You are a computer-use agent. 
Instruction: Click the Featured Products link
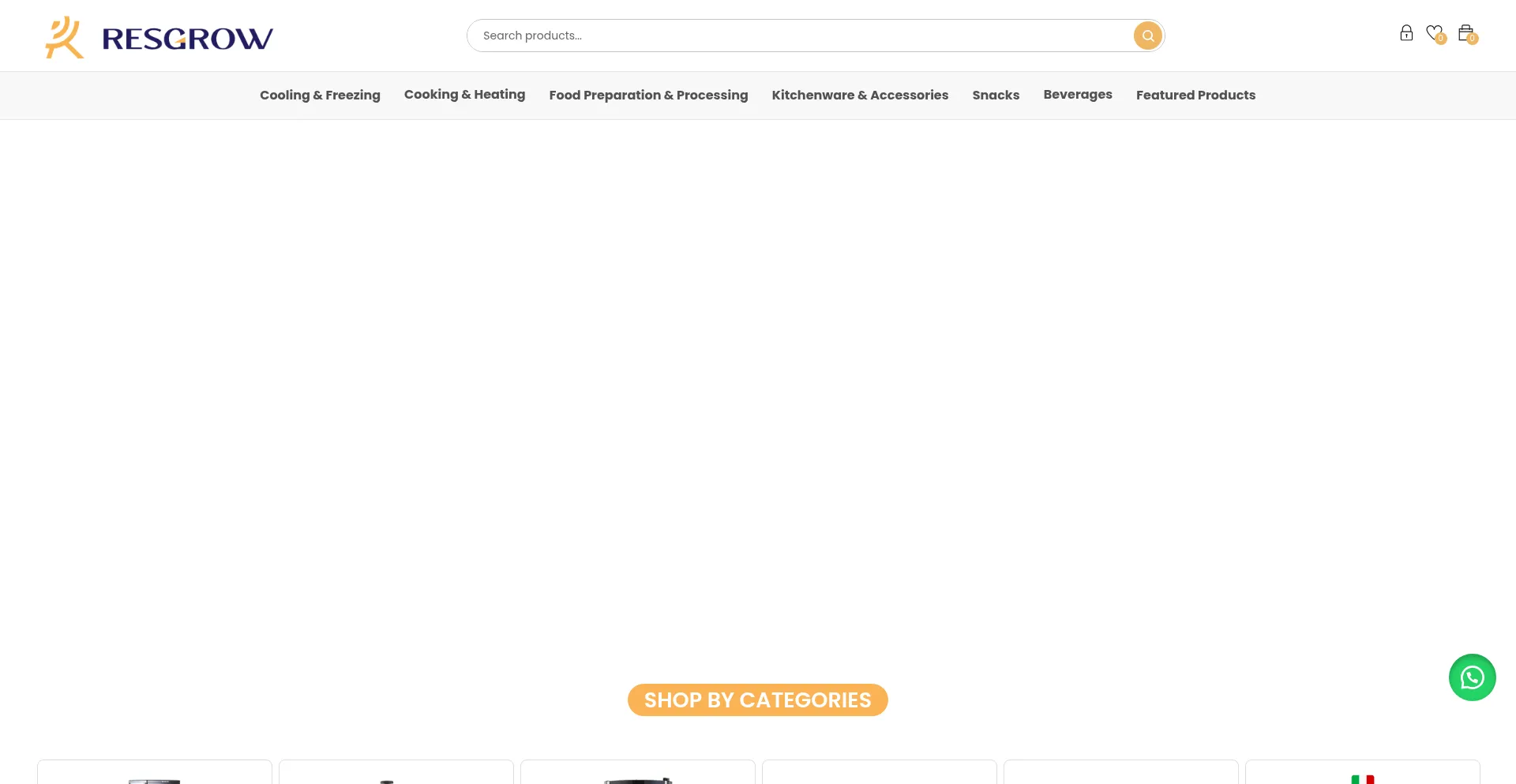point(1195,95)
